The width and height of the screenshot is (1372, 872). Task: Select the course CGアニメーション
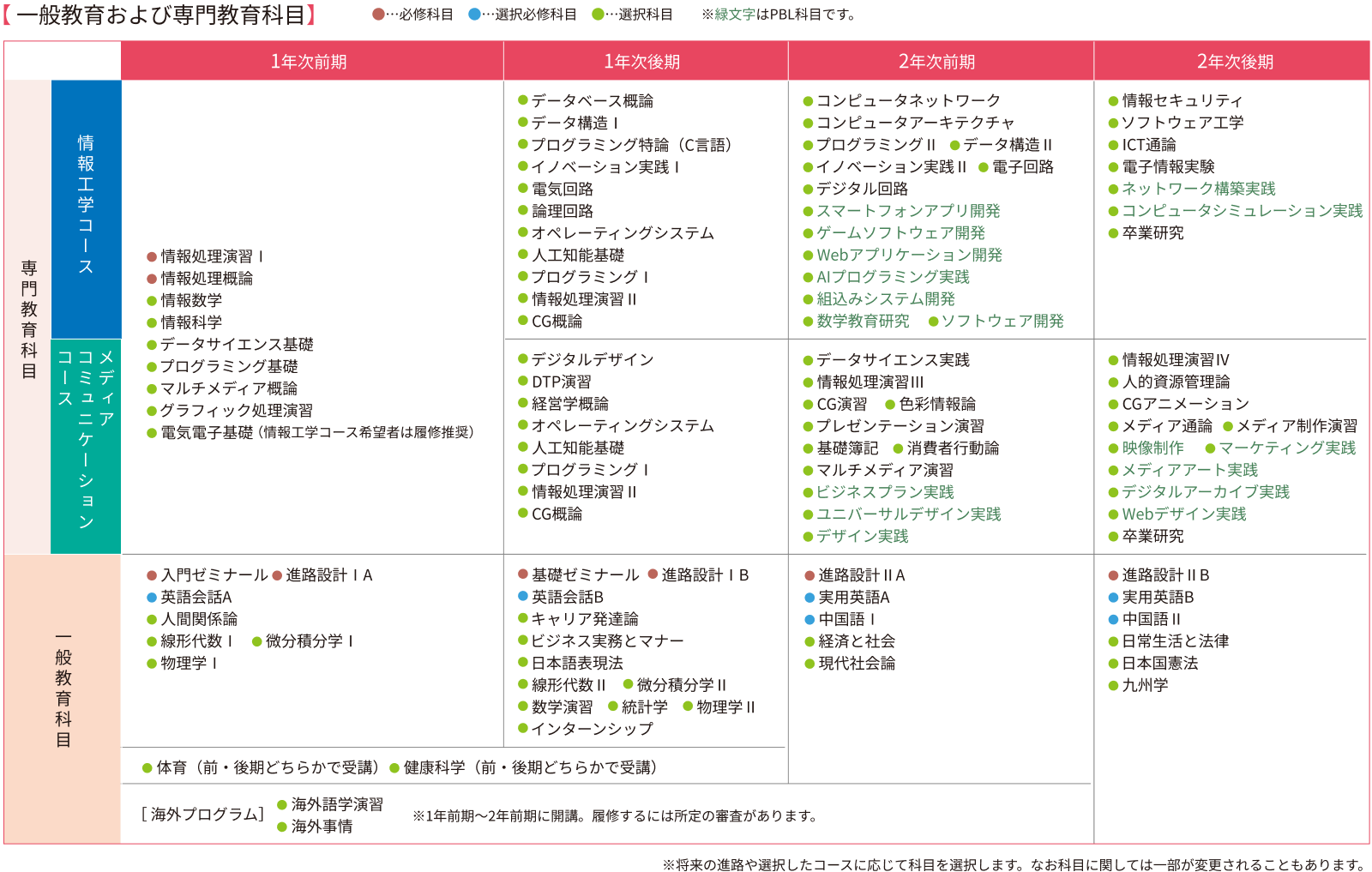pos(1179,404)
